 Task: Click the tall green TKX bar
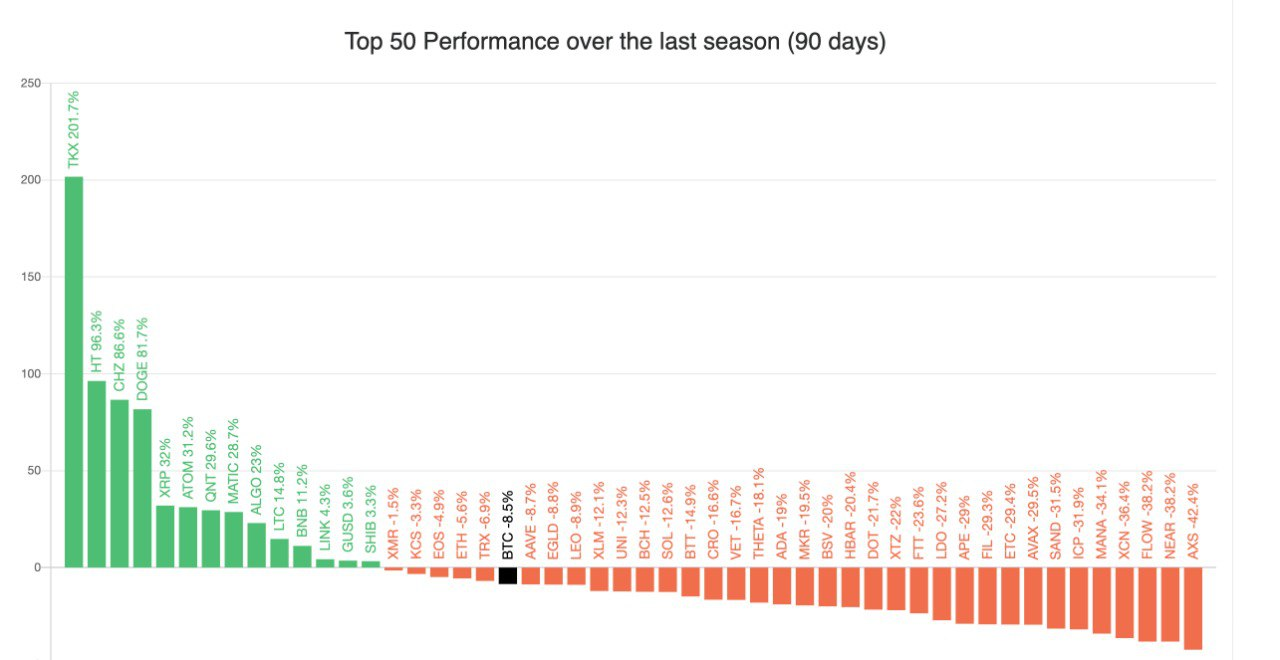pos(74,372)
